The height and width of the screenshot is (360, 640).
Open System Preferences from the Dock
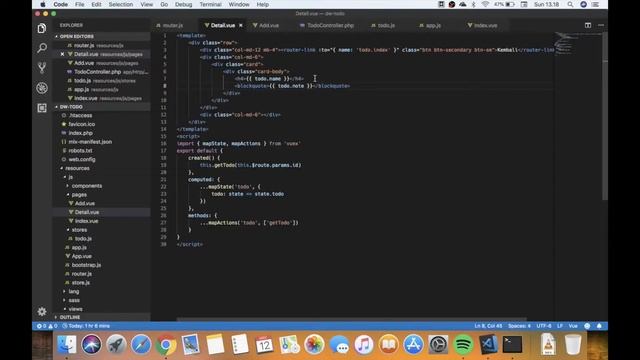click(438, 345)
